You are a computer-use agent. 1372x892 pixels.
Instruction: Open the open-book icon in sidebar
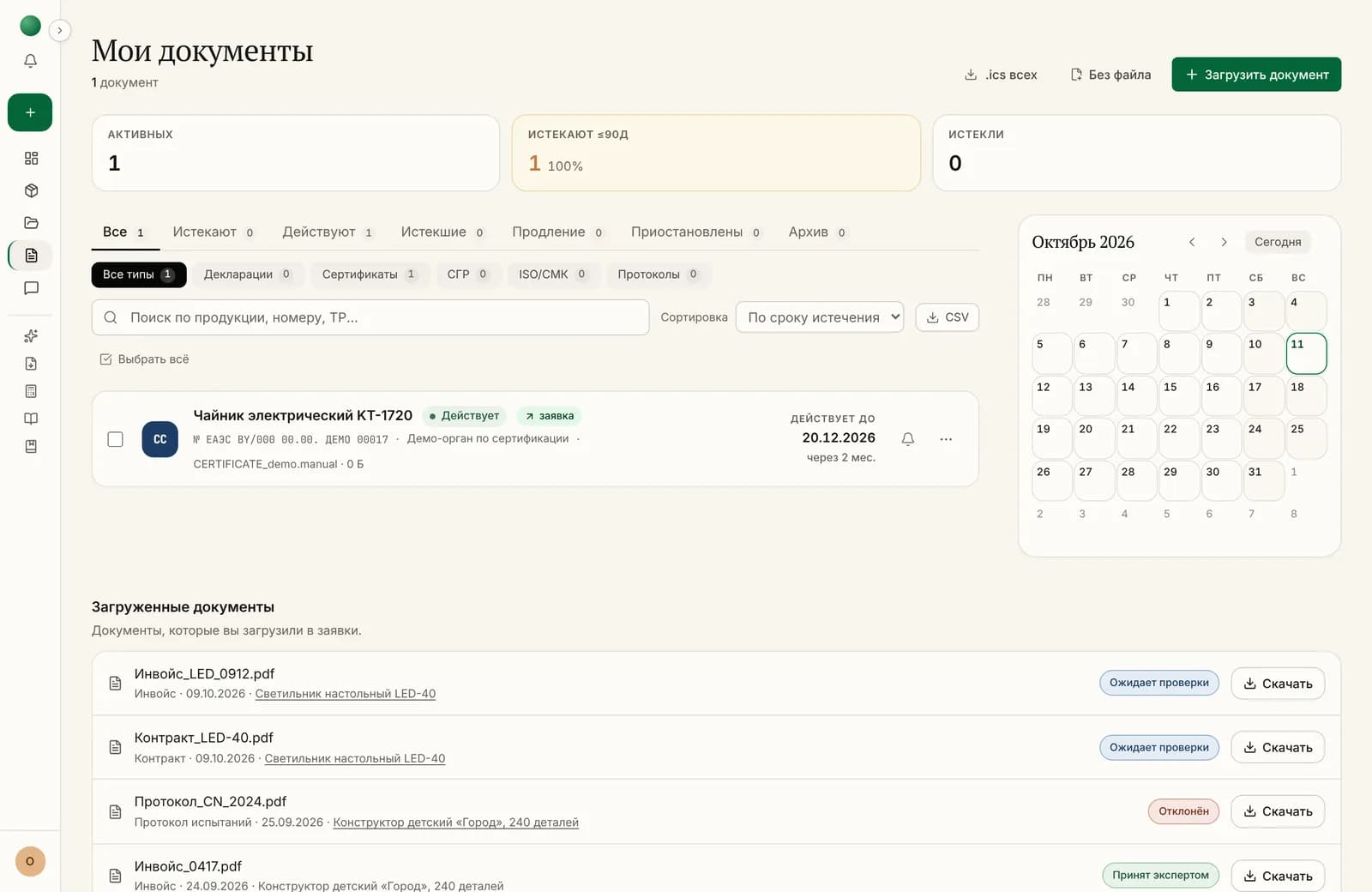tap(31, 419)
